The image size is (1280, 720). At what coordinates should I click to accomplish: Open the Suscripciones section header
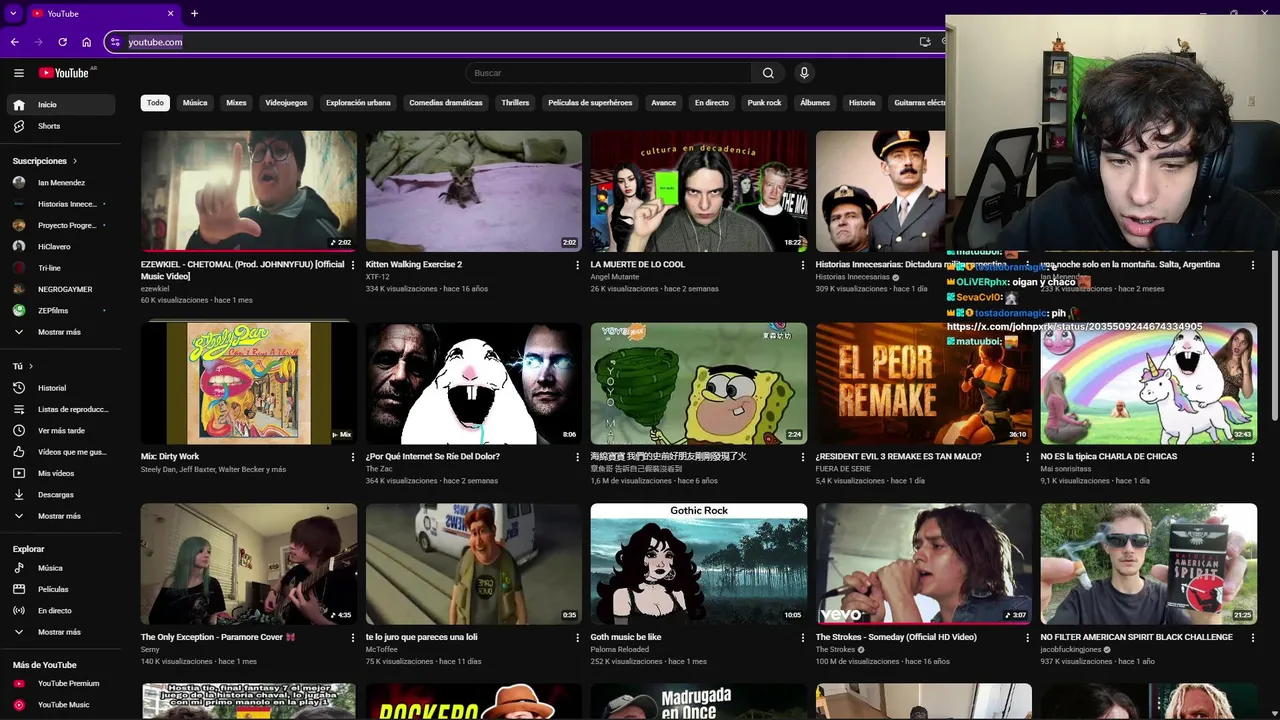pos(44,161)
